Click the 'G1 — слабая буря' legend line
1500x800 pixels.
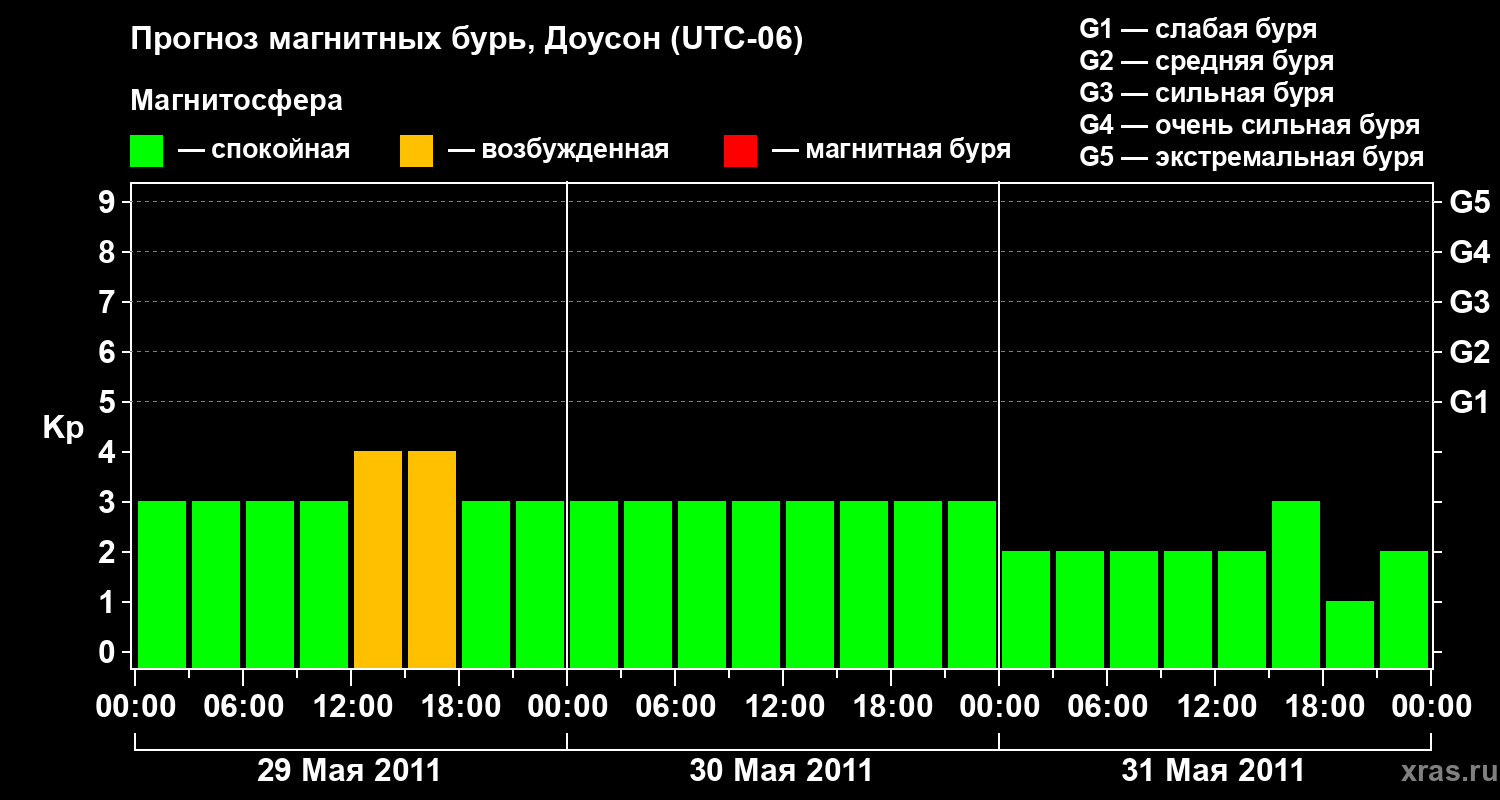[x=1198, y=29]
